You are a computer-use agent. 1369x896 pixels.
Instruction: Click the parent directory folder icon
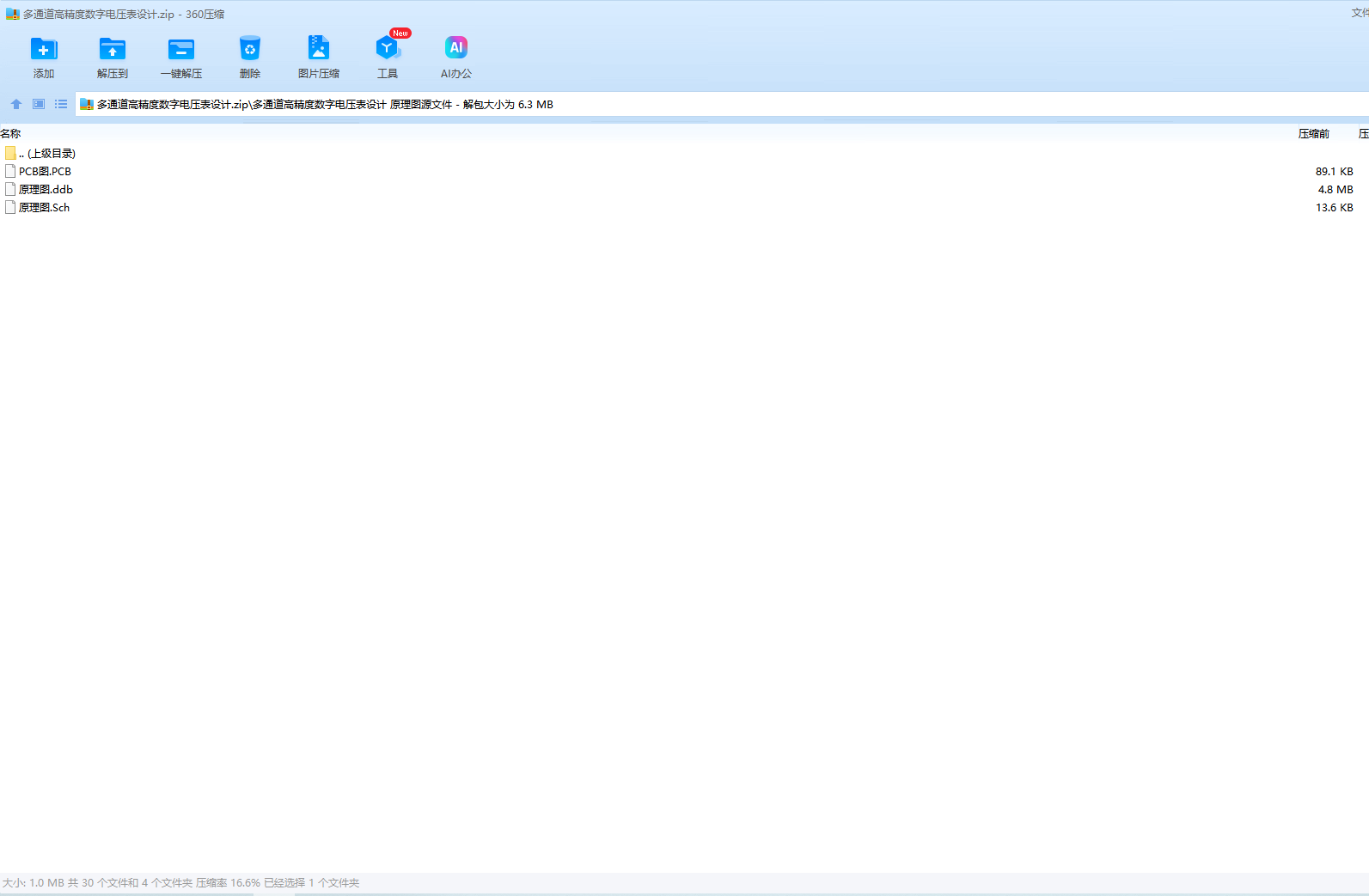coord(10,153)
